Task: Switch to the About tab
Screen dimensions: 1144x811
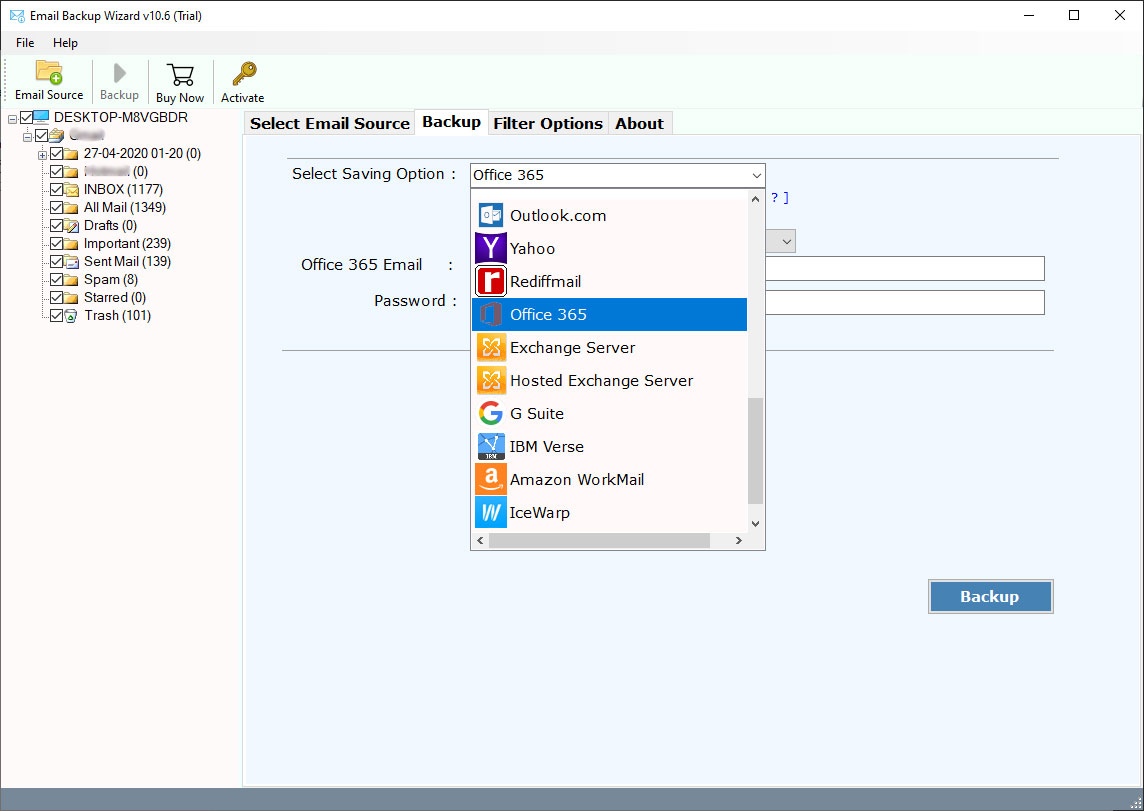Action: [x=639, y=123]
